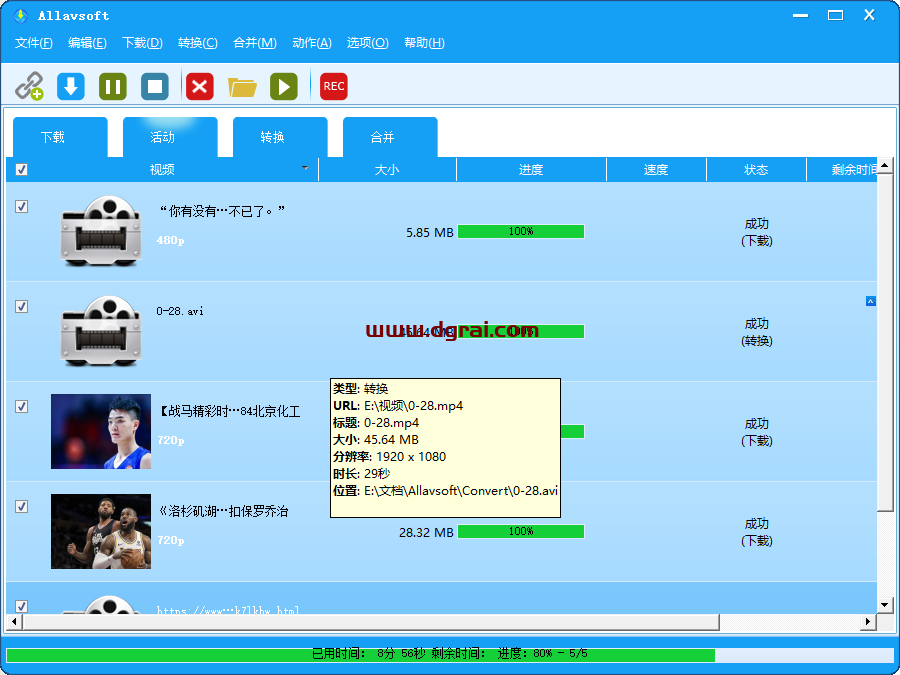This screenshot has height=675, width=900.
Task: Start download with blue arrow icon
Action: click(71, 87)
